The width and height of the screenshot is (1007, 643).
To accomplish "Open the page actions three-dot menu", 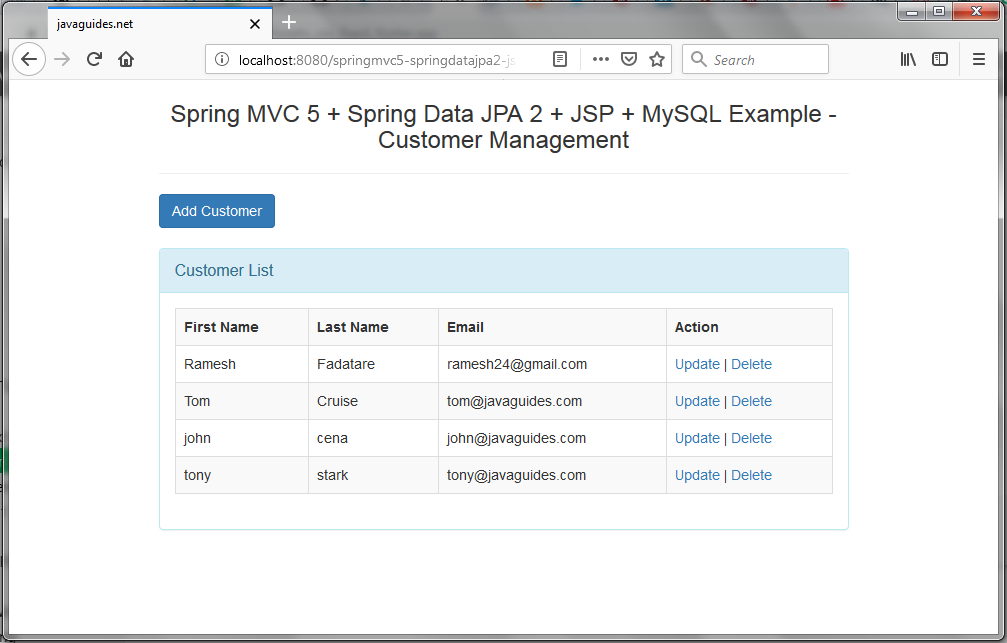I will click(600, 60).
